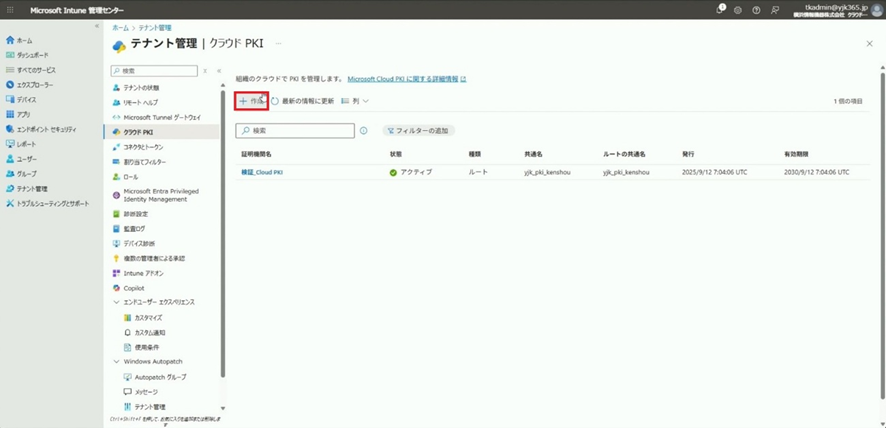Screen dimensions: 886x428
Task: Open エンドポイント セキュリティ in left navigation
Action: pyautogui.click(x=45, y=129)
